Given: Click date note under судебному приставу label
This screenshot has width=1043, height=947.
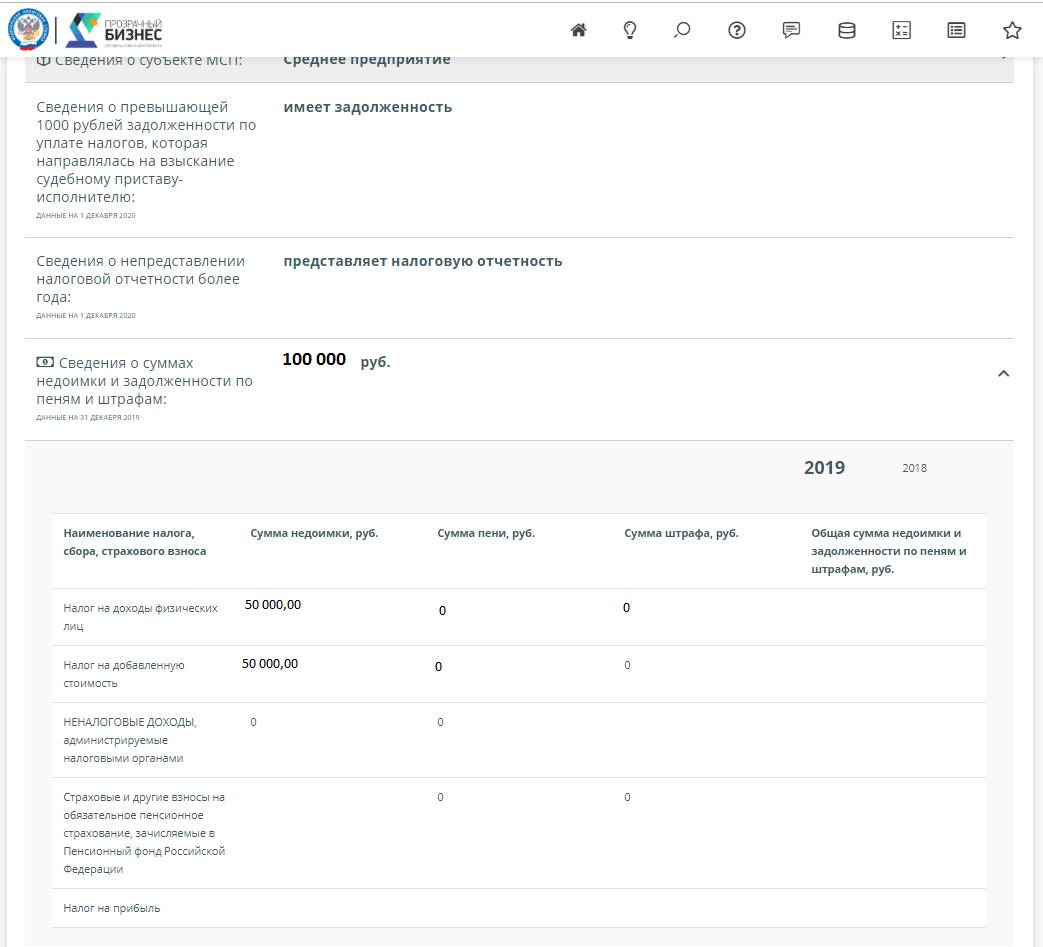Looking at the screenshot, I should (x=86, y=215).
